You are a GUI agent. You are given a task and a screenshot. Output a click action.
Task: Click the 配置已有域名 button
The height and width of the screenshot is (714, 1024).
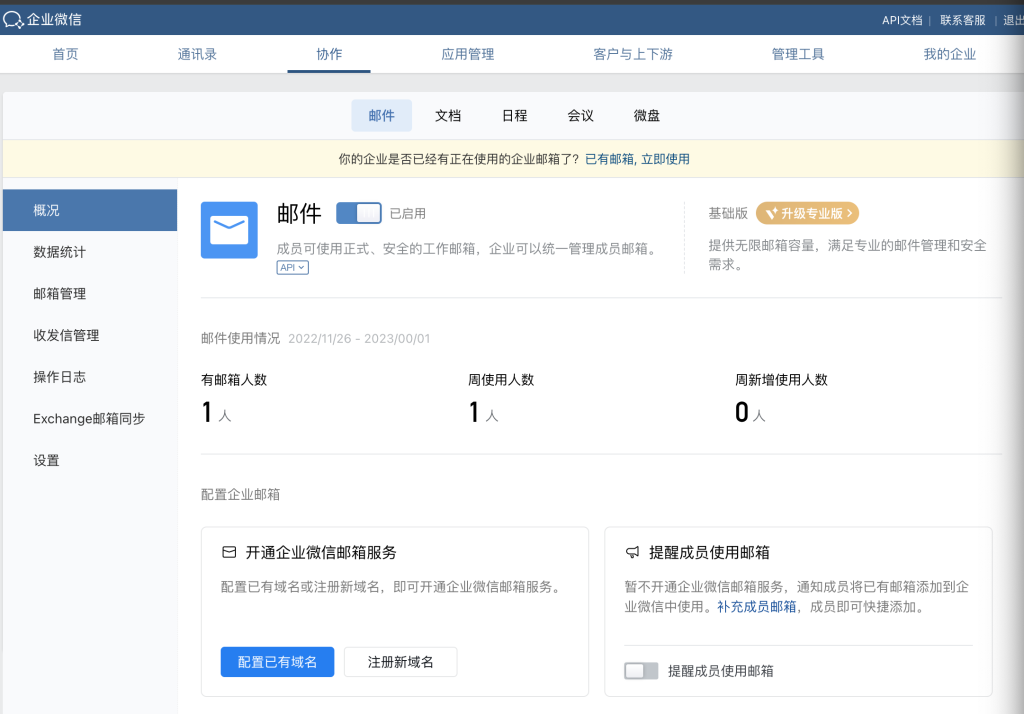(x=277, y=661)
